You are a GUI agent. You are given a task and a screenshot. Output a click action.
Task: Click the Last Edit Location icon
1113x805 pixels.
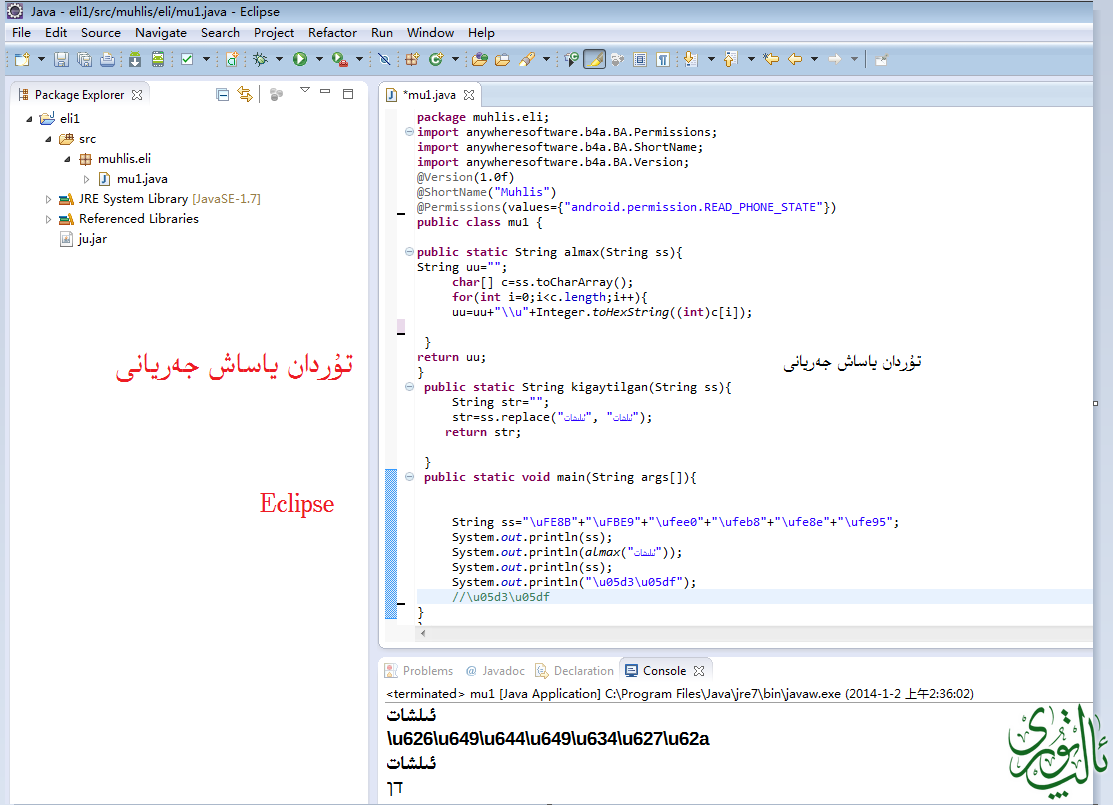point(771,60)
